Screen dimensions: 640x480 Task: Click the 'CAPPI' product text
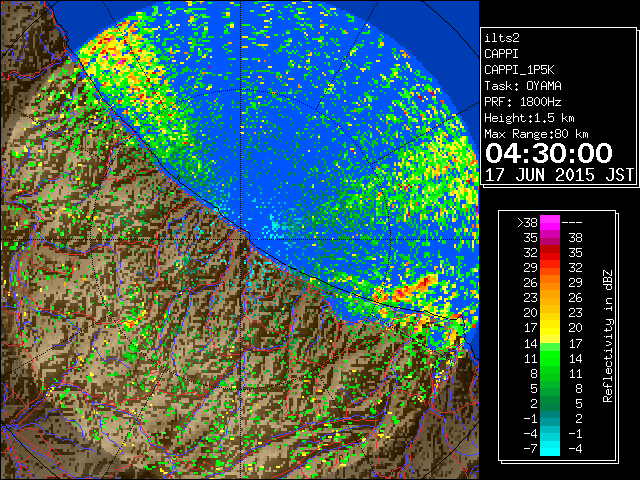pyautogui.click(x=501, y=54)
